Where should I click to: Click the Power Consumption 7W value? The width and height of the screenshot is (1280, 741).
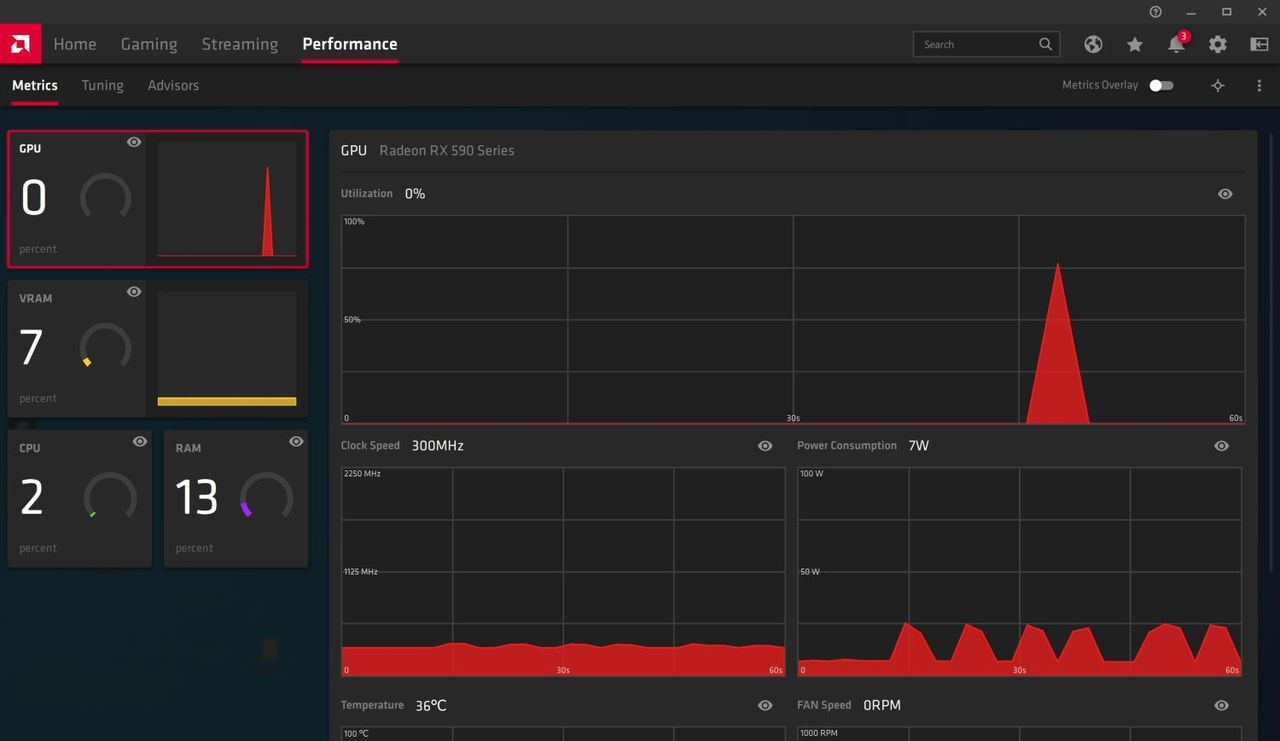[x=919, y=446]
